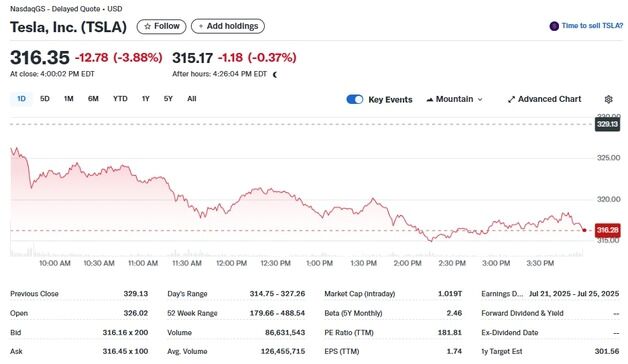Select the 5D range tab
The width and height of the screenshot is (628, 364).
pos(45,99)
